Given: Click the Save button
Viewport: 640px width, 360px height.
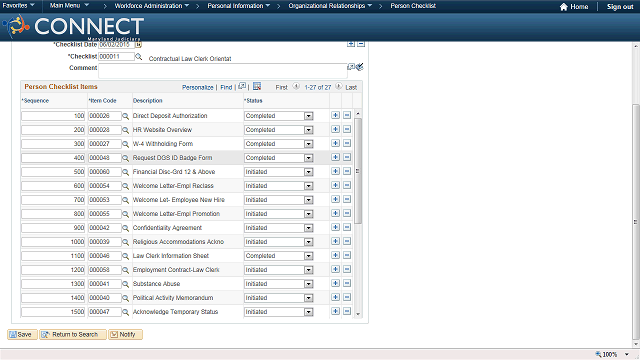Looking at the screenshot, I should (x=22, y=335).
